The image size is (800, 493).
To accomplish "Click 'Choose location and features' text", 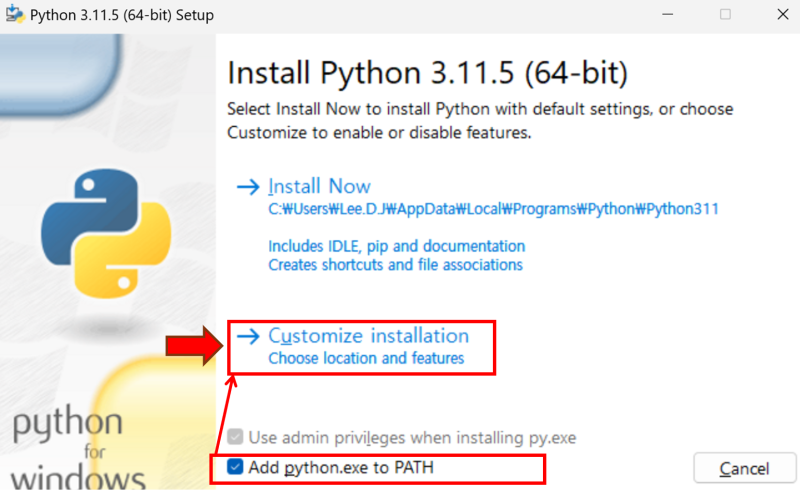I will point(366,358).
